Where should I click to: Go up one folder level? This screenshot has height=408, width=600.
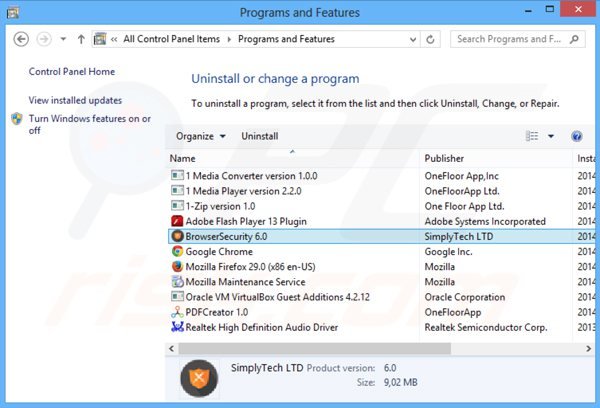click(81, 39)
